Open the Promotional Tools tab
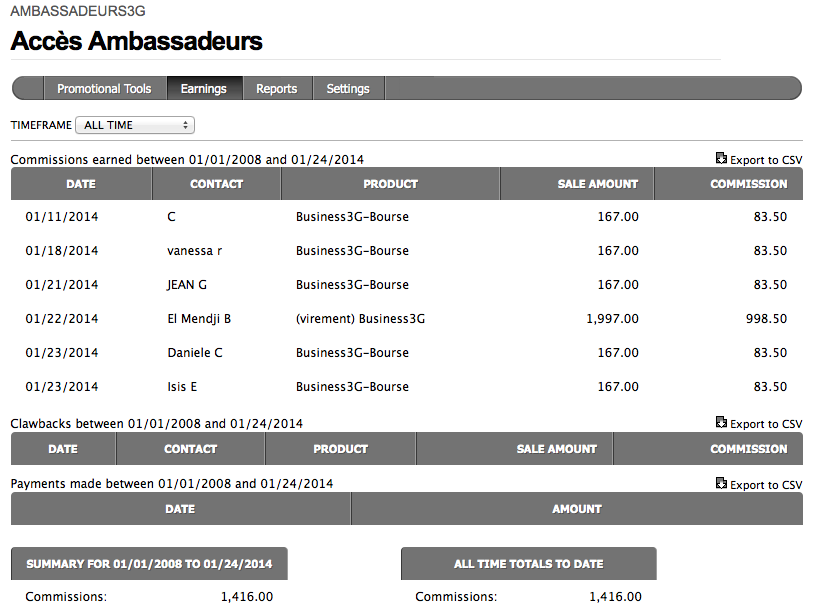This screenshot has width=828, height=610. (104, 89)
